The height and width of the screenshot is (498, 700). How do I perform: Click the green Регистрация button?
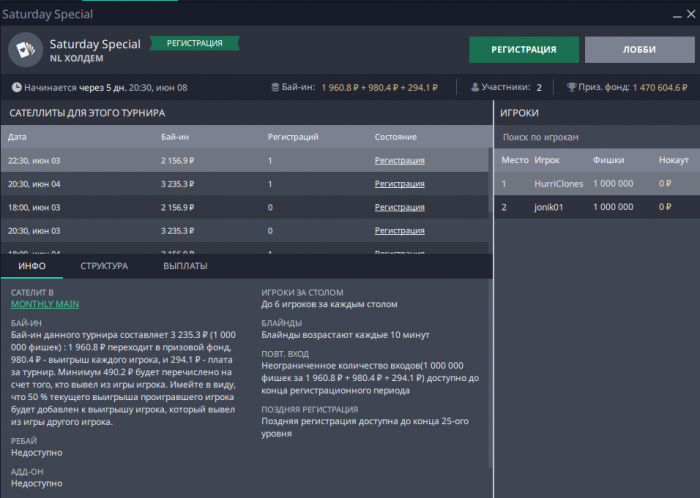click(524, 49)
